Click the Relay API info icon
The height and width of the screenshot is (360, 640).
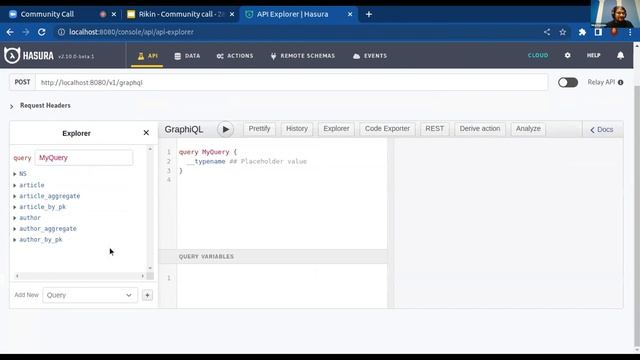620,82
